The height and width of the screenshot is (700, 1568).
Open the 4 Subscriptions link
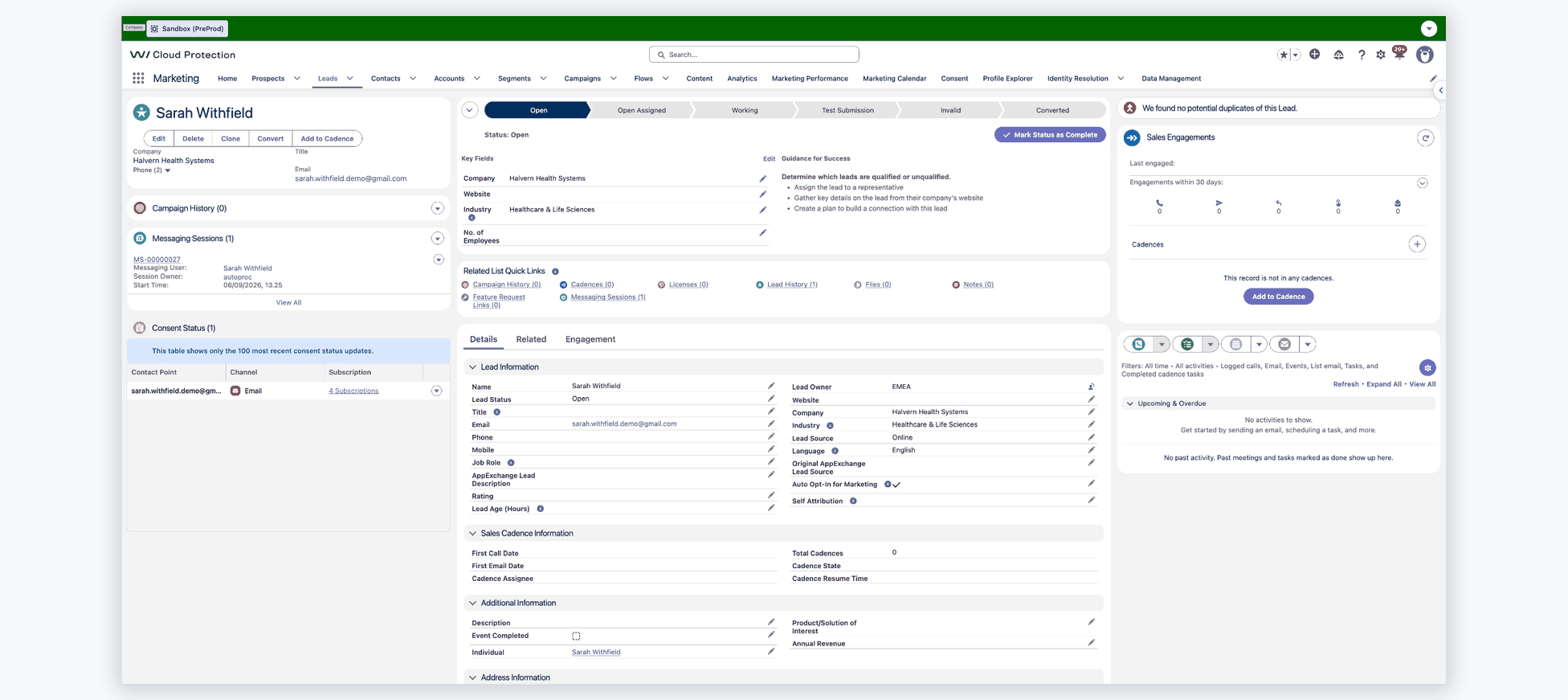coord(353,391)
